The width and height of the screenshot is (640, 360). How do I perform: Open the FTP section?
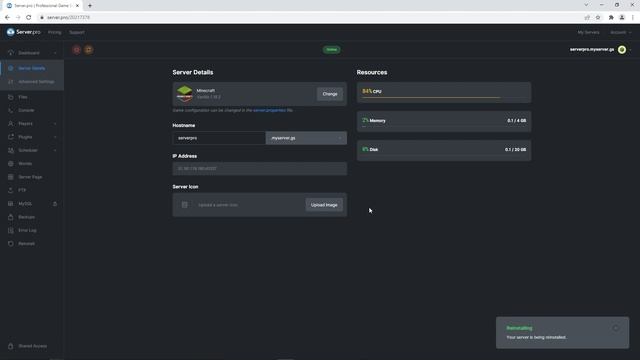point(22,190)
